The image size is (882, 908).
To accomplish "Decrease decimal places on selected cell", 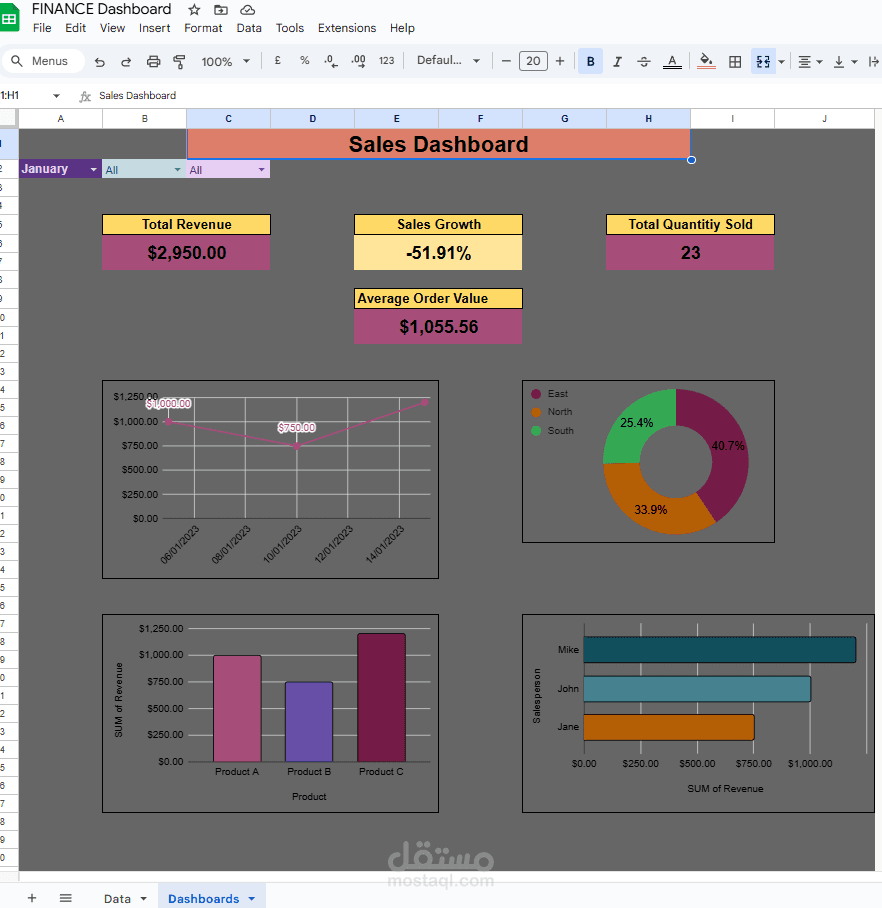I will 329,61.
